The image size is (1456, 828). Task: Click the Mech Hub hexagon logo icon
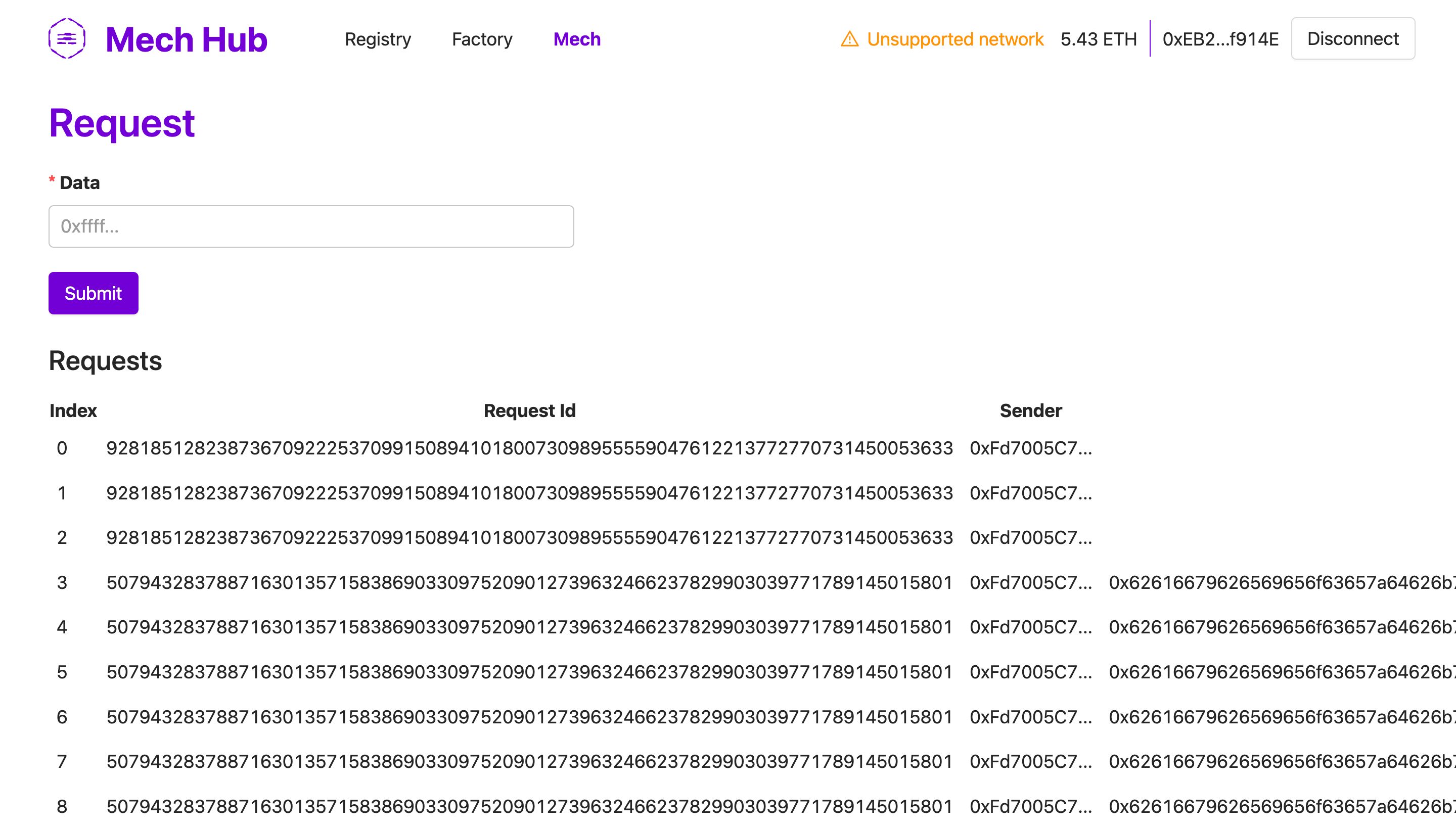[66, 39]
